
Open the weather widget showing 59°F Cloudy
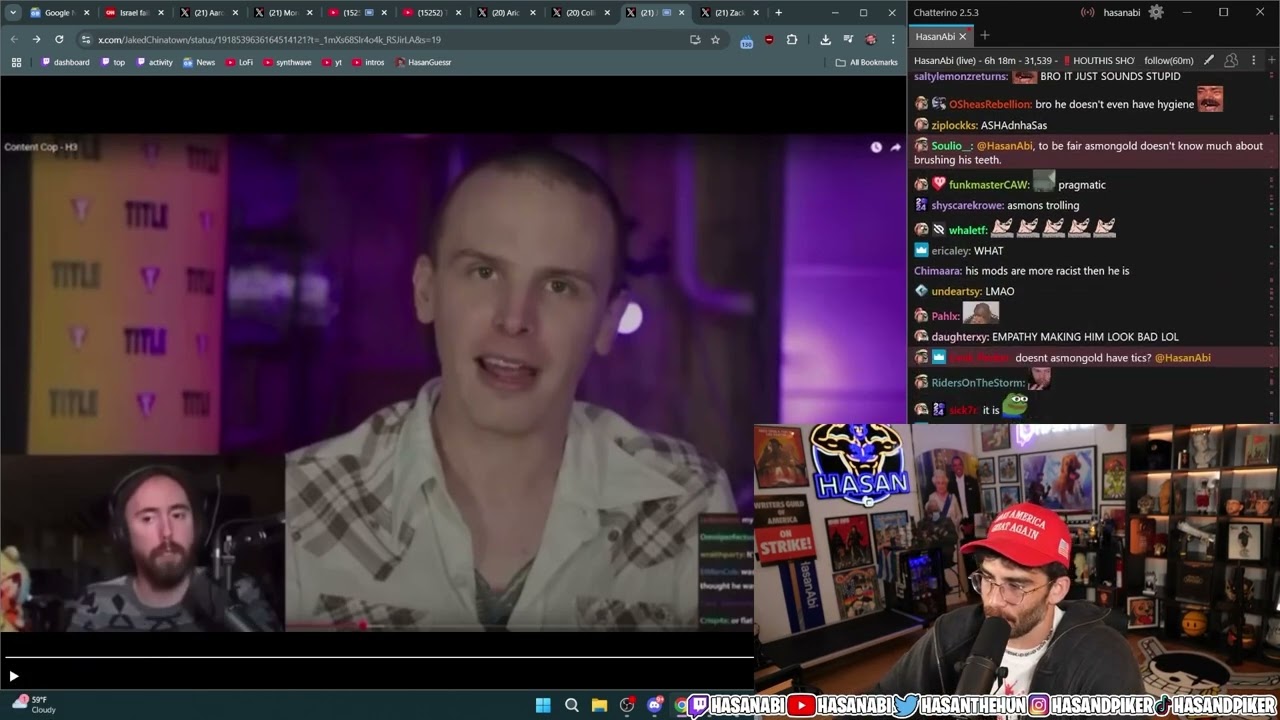(x=32, y=704)
